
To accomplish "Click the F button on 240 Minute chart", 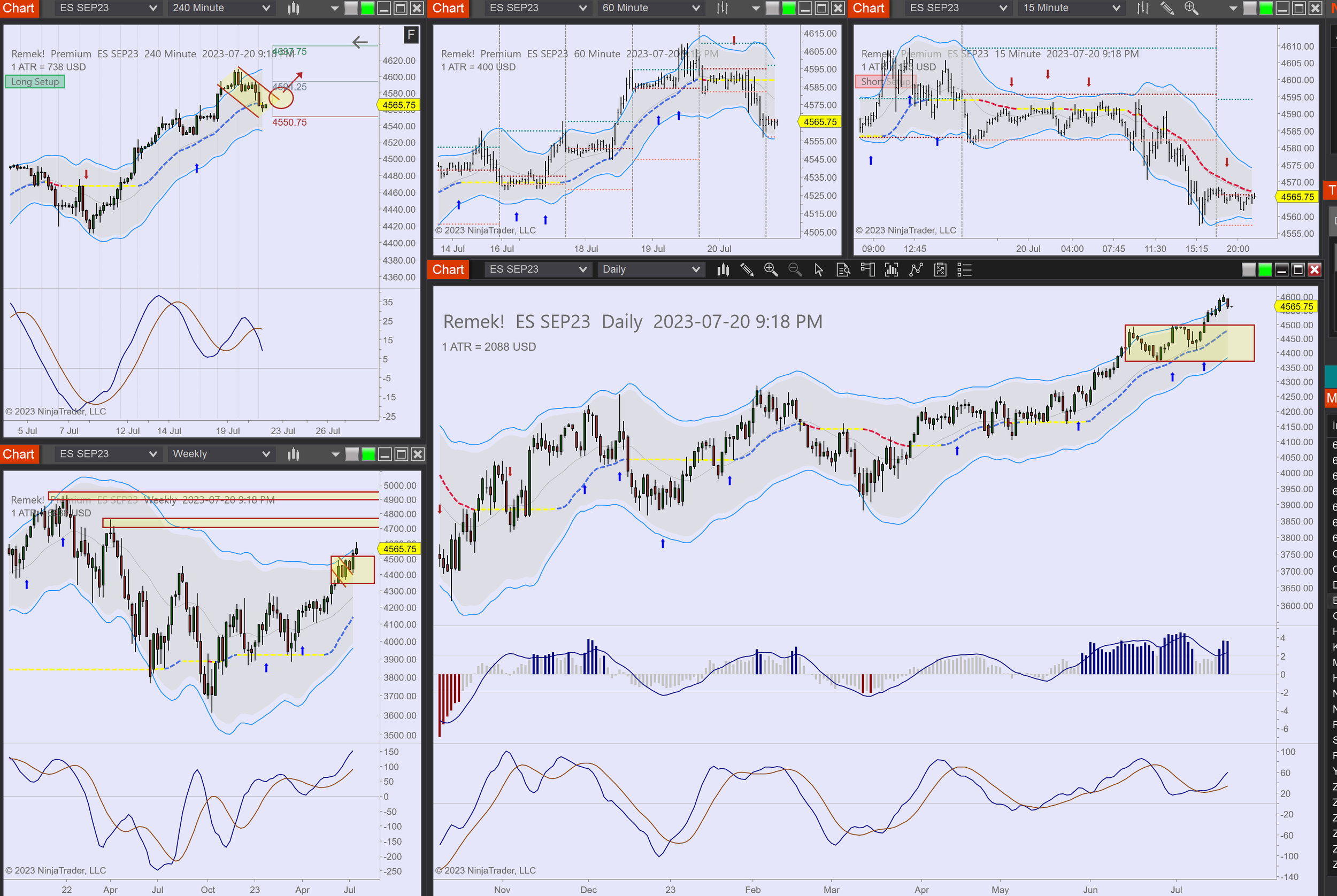I will pos(410,35).
